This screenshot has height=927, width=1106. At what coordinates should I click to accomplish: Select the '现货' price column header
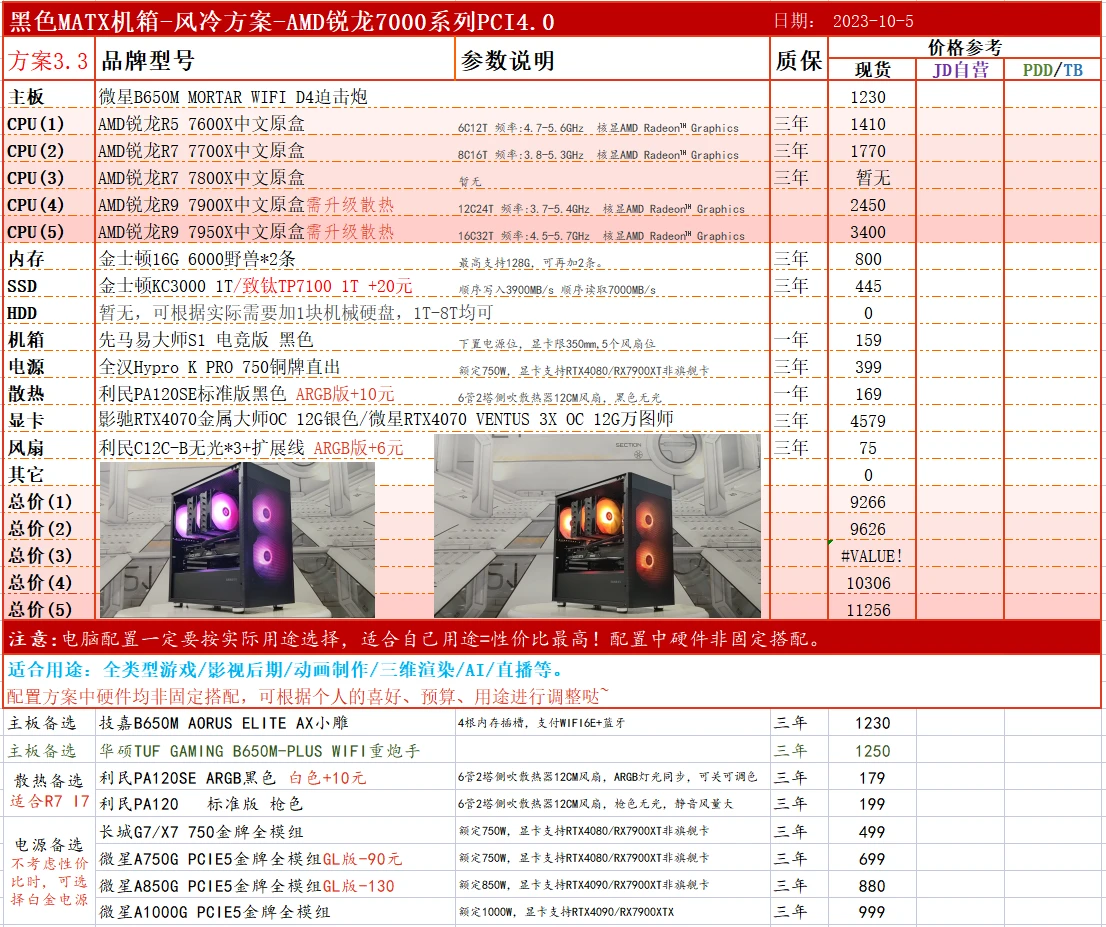873,70
